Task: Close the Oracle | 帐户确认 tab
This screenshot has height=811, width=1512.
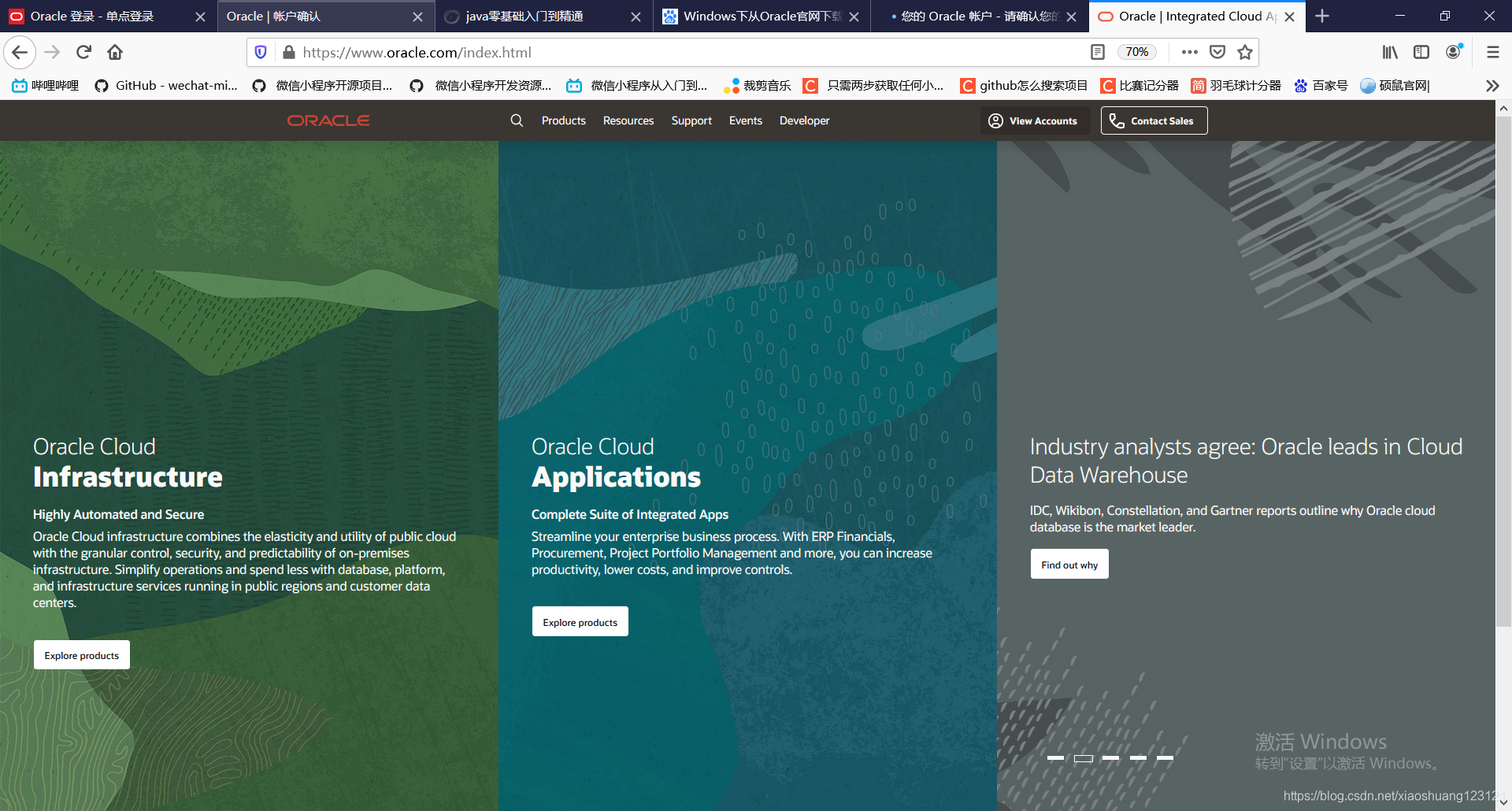Action: [417, 17]
